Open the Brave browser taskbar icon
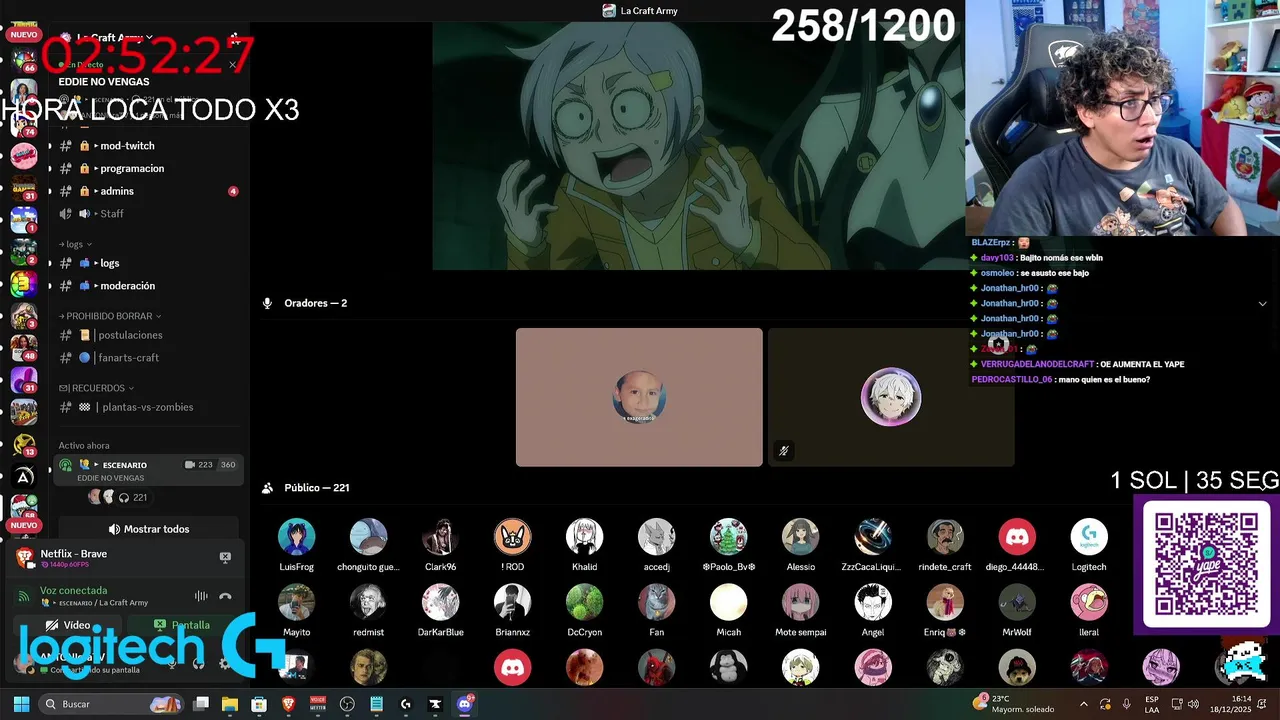The width and height of the screenshot is (1280, 720). [288, 704]
